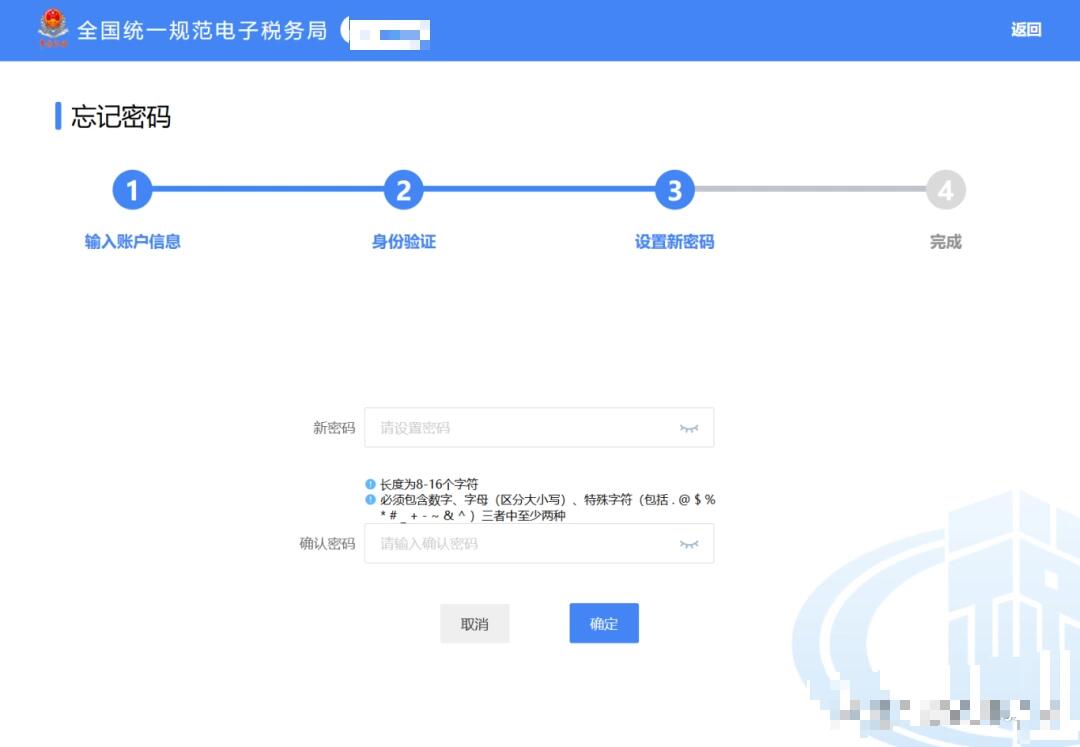The height and width of the screenshot is (747, 1080).
Task: Click grey progress line before step 4
Action: point(810,189)
